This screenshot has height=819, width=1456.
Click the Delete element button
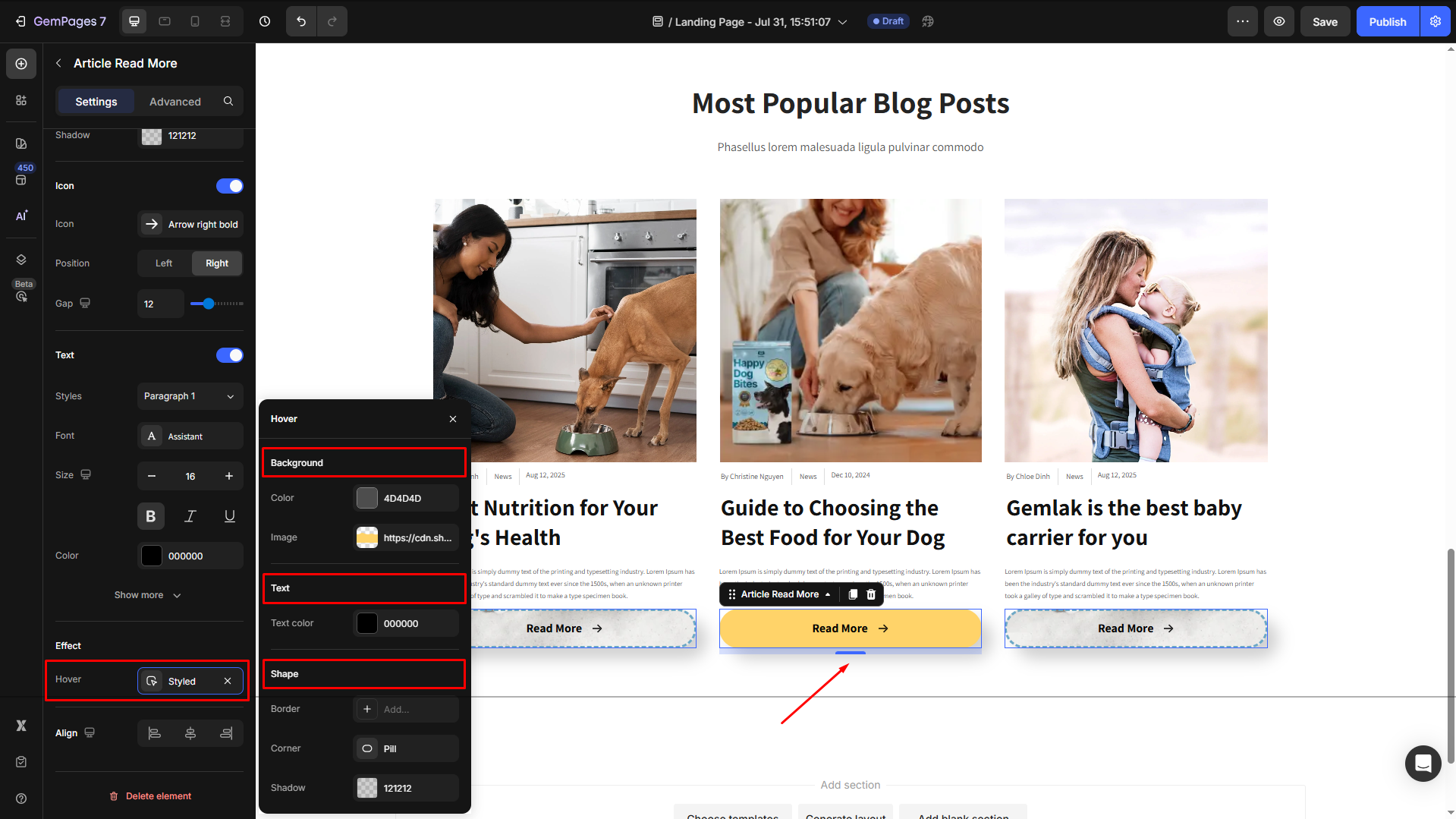pos(150,796)
